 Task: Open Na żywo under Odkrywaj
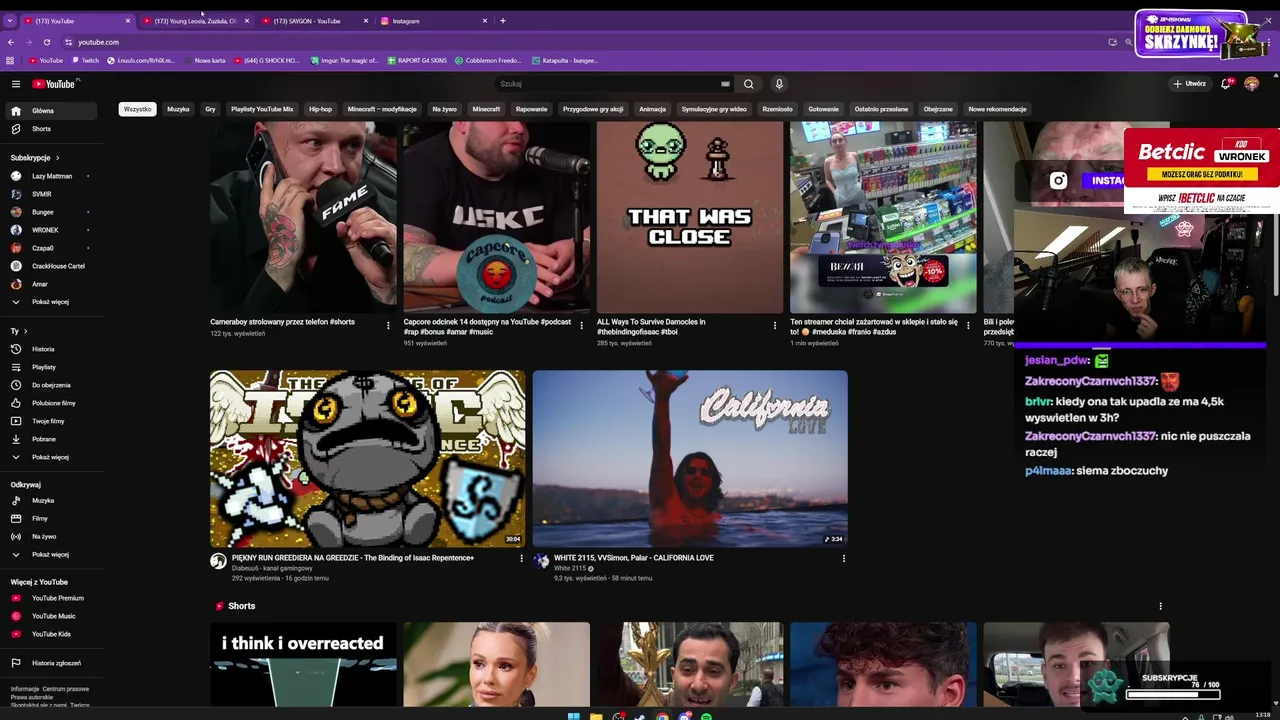(52, 536)
